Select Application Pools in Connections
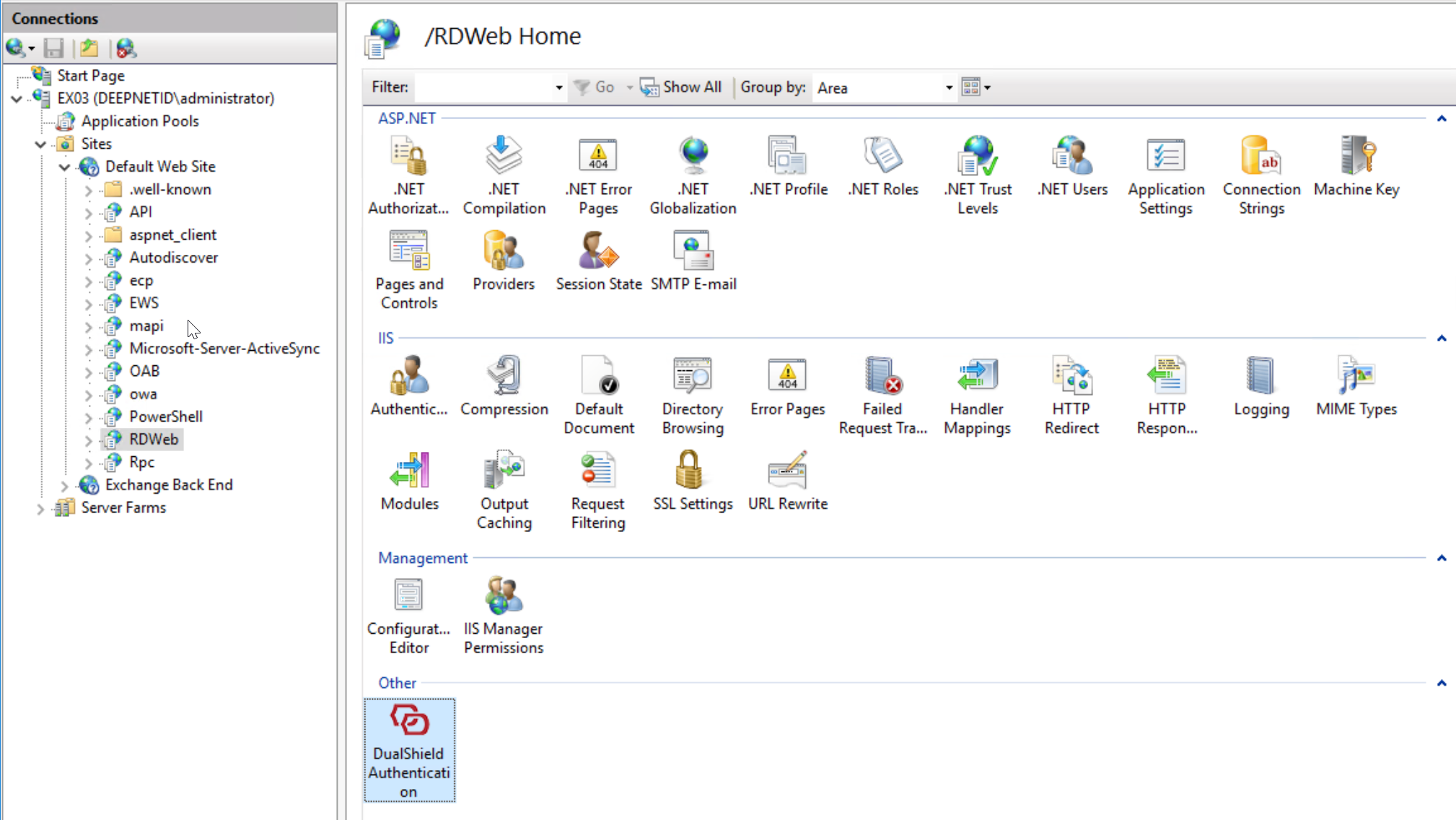The height and width of the screenshot is (820, 1456). click(139, 121)
